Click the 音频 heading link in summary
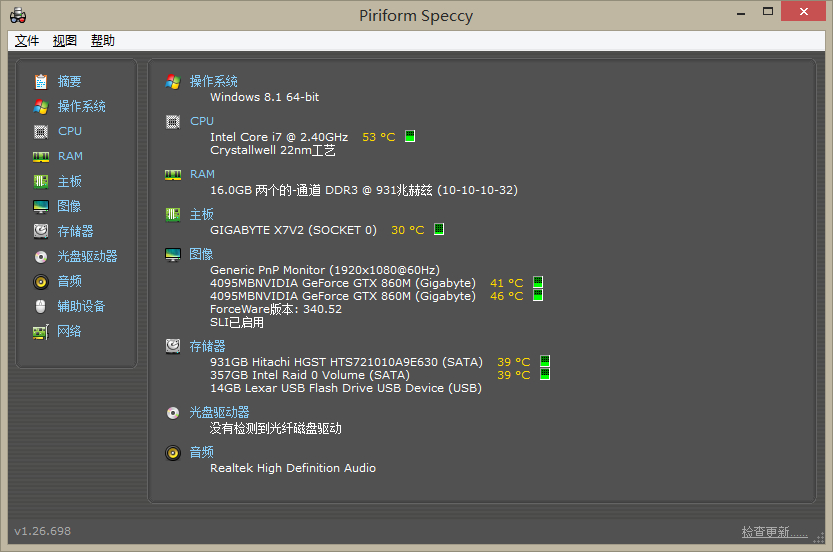 [x=202, y=452]
